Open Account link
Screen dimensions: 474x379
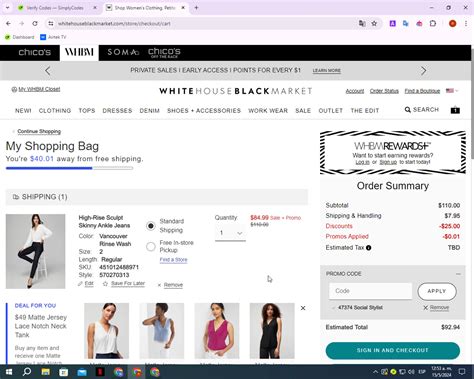coord(355,91)
